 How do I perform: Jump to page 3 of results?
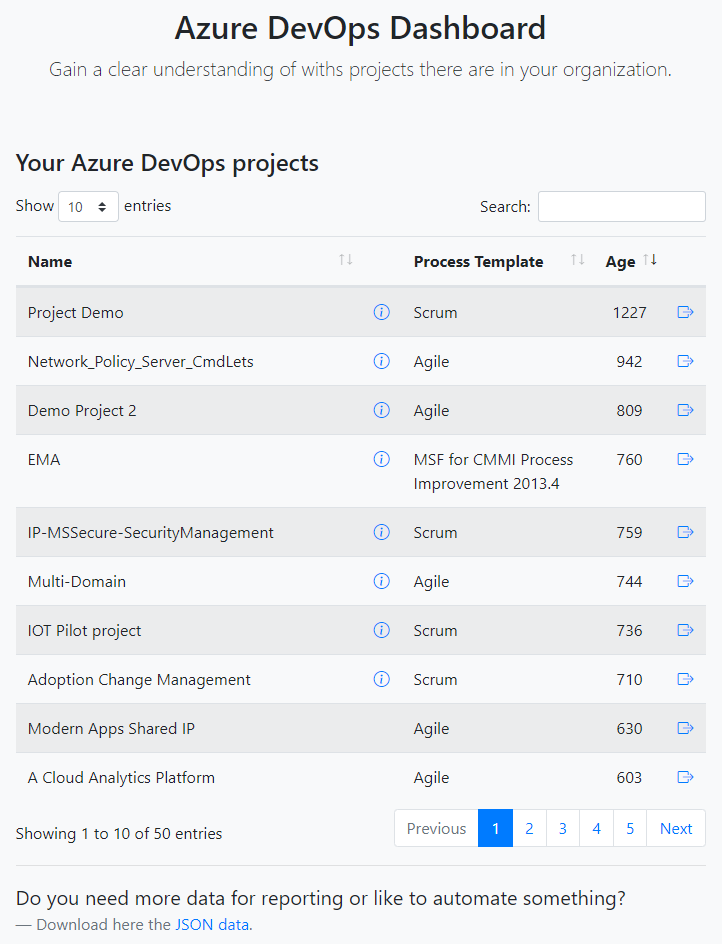pos(562,828)
